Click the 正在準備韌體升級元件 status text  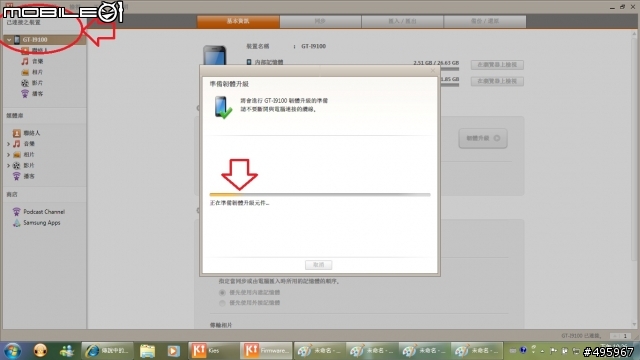click(x=239, y=203)
